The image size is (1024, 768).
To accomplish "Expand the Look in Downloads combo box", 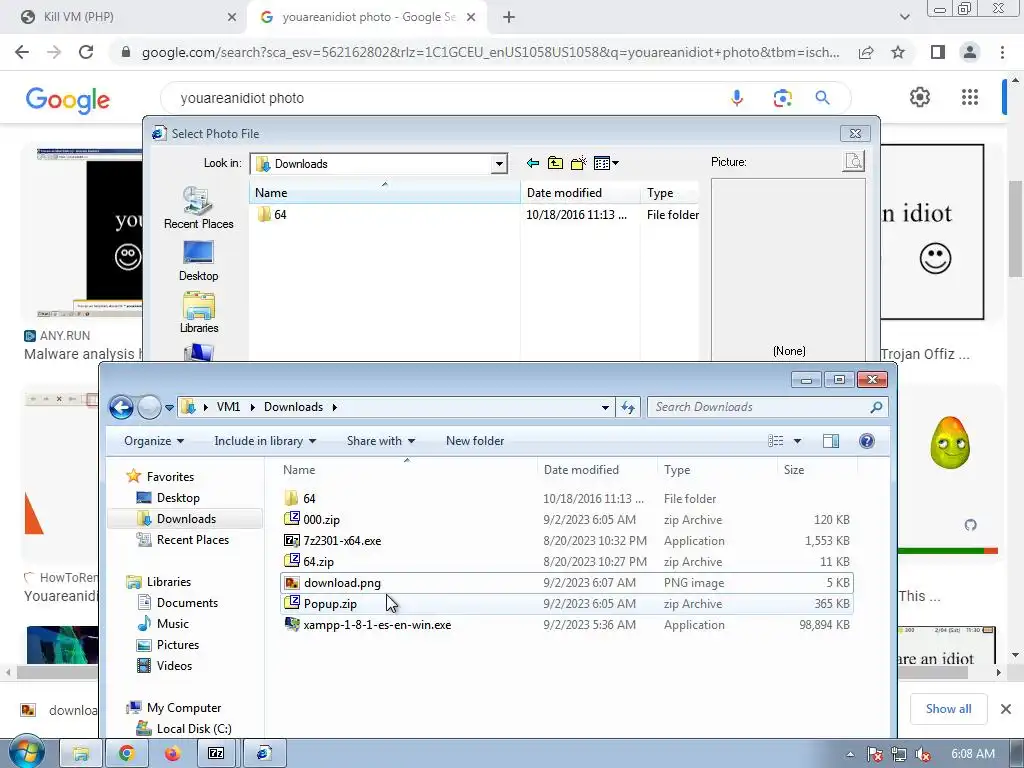I will point(499,163).
